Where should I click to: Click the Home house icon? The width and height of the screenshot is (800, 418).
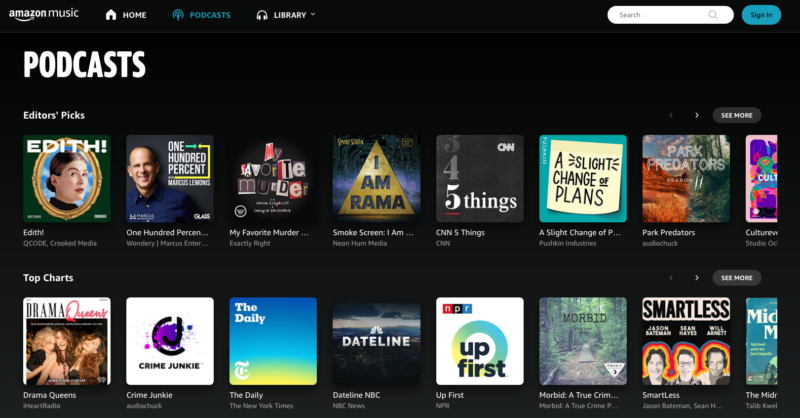pyautogui.click(x=111, y=15)
